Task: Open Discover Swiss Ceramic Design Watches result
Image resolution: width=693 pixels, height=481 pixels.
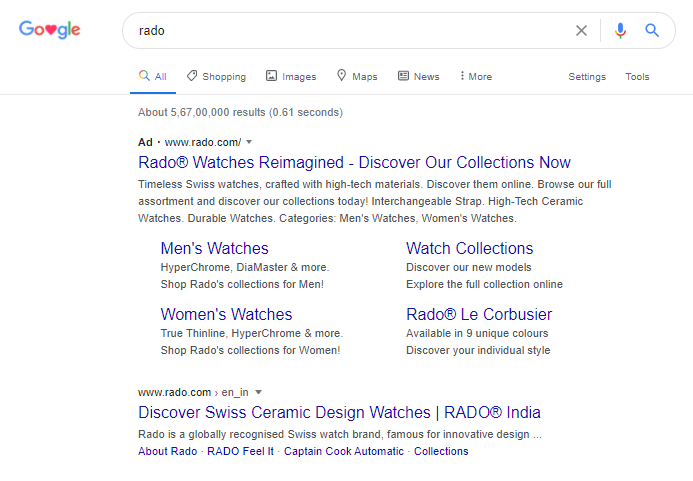Action: [339, 412]
